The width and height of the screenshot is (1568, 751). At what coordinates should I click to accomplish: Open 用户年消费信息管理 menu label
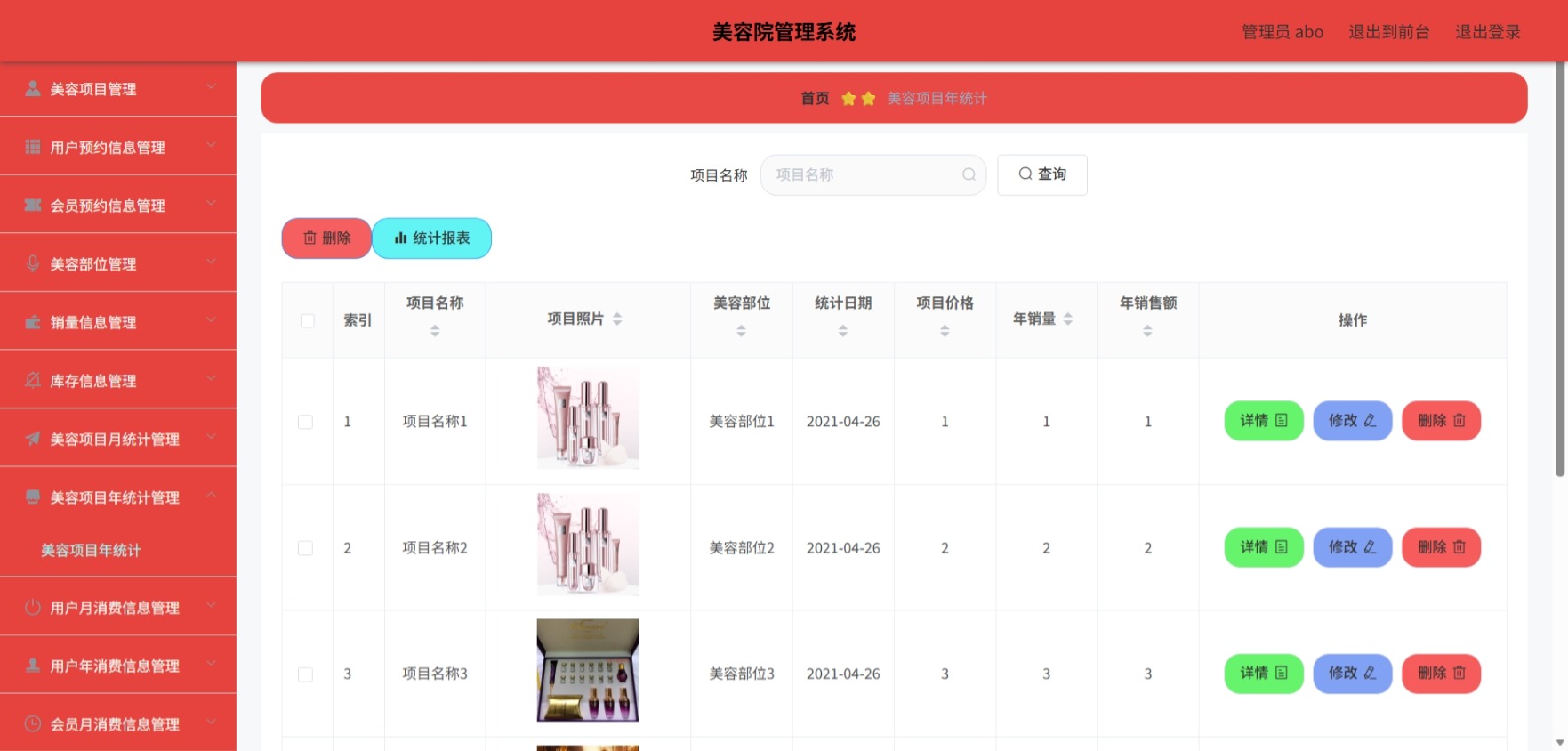coord(115,666)
